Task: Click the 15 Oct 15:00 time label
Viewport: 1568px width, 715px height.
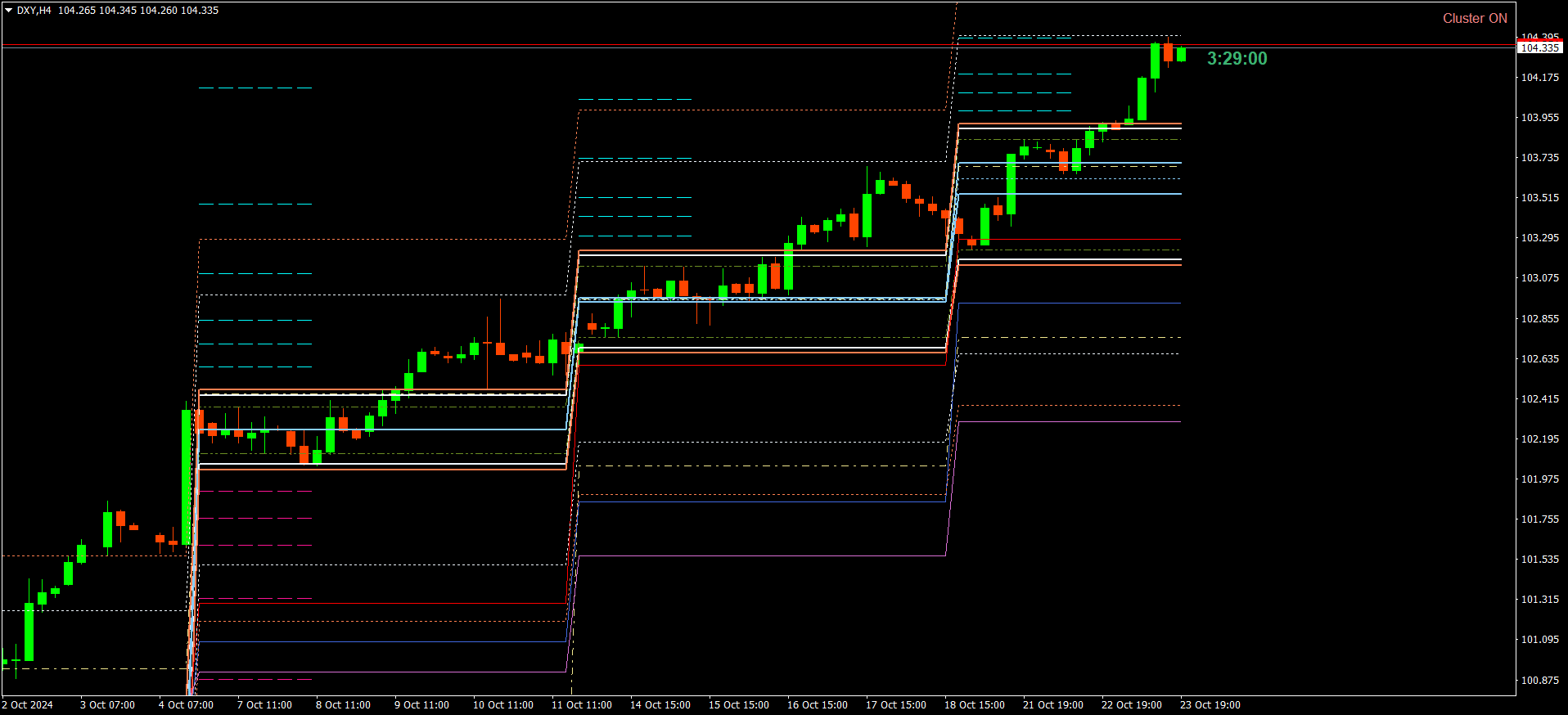Action: 739,705
